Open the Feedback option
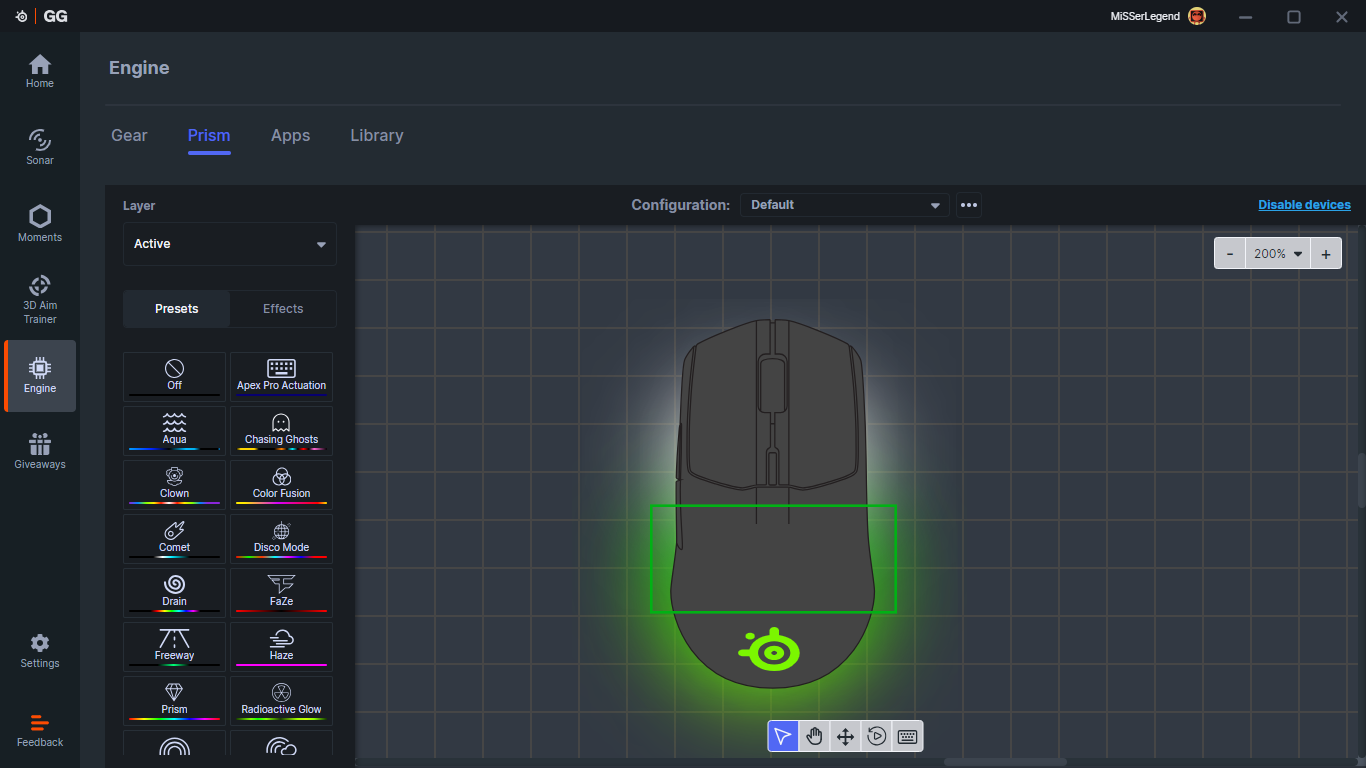Image resolution: width=1366 pixels, height=768 pixels. [40, 730]
